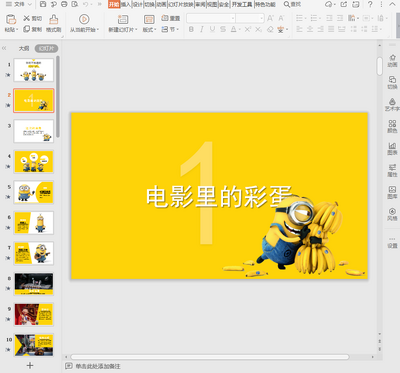Collapse the ribbon with the chevron-up
The height and width of the screenshot is (373, 400).
(392, 4)
